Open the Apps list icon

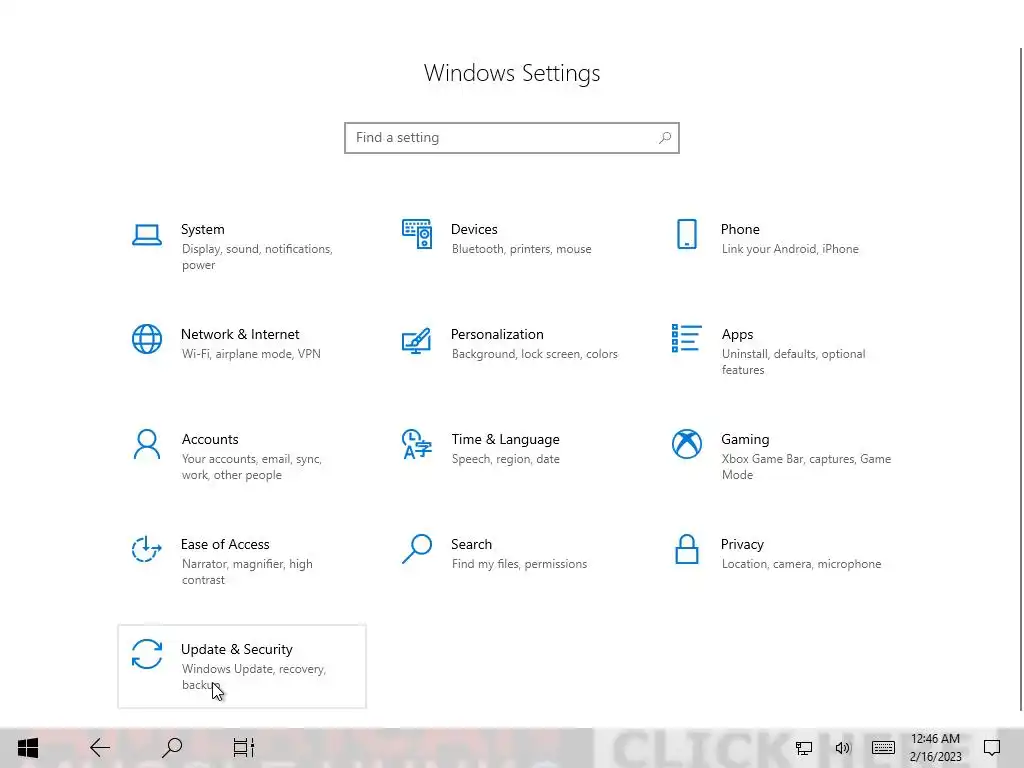[x=686, y=338]
